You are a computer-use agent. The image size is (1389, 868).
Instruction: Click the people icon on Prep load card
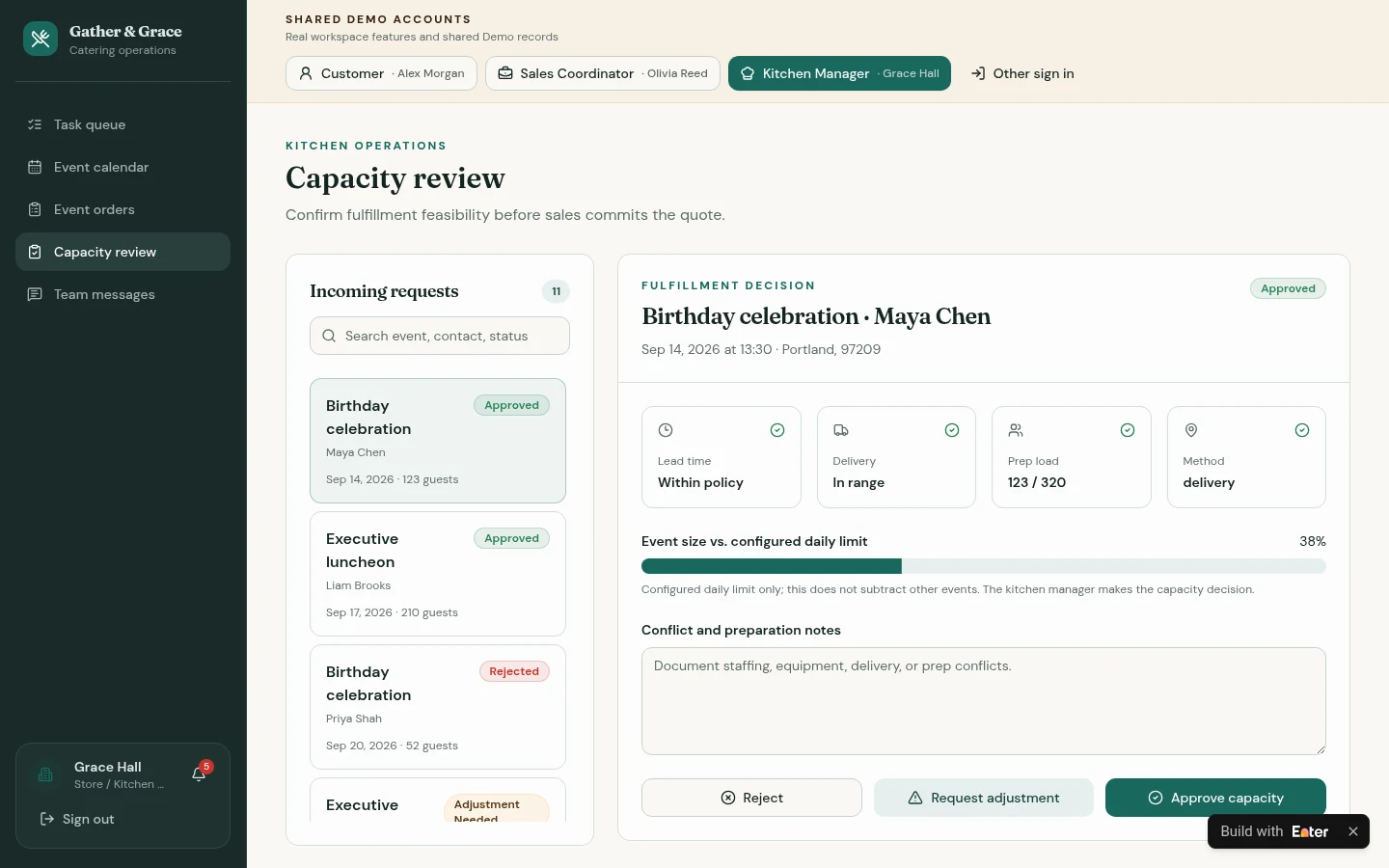pos(1016,430)
